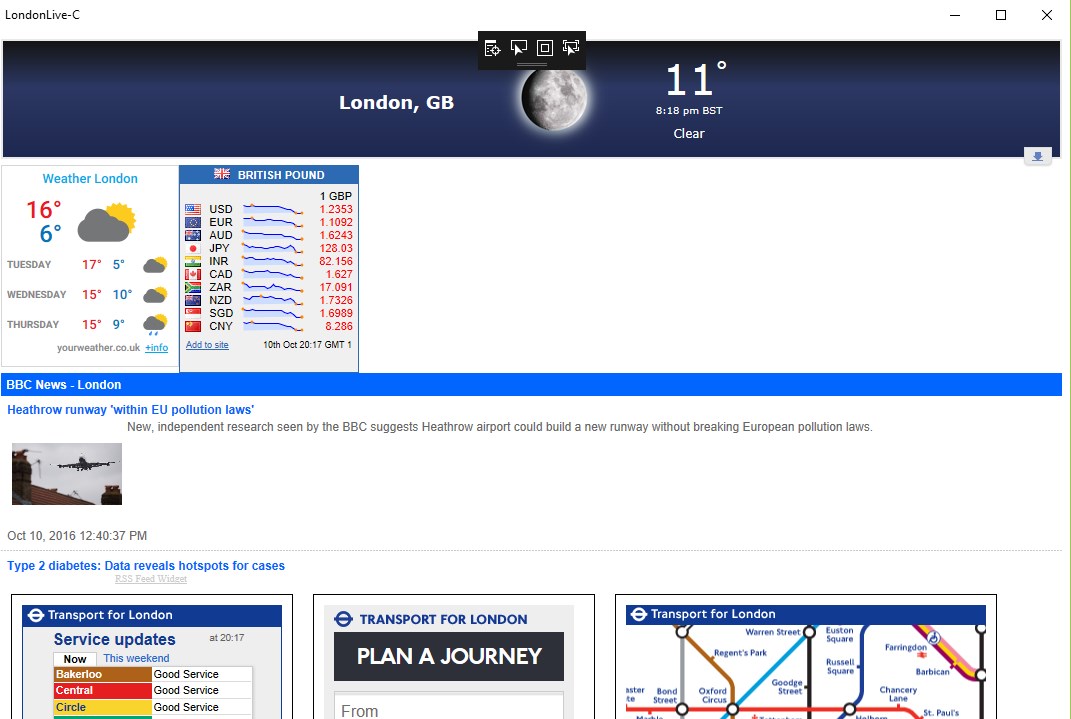This screenshot has width=1071, height=719.
Task: Click Wednesday's forecast cloud icon
Action: [155, 294]
